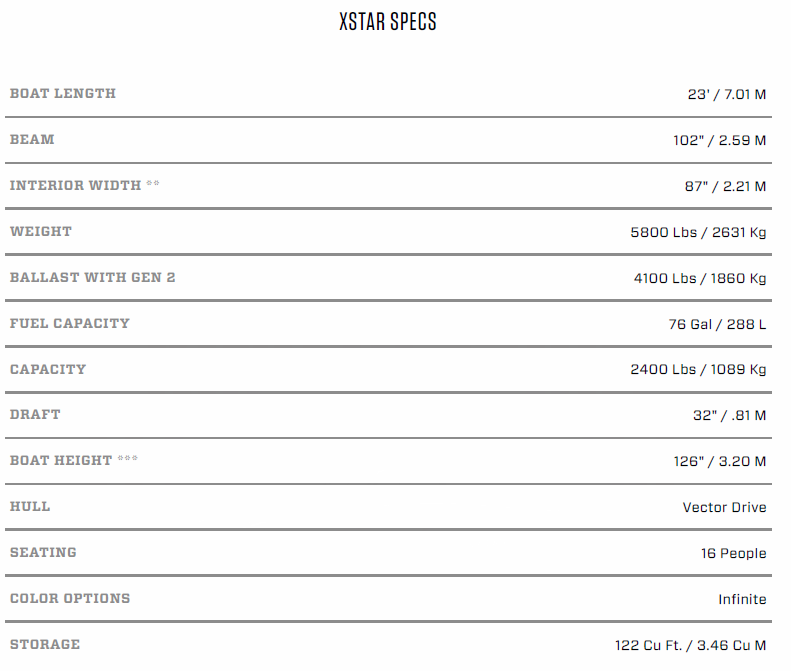This screenshot has height=671, width=791.
Task: Click the 4100 Lbs / 1860 Kg value
Action: coord(700,279)
